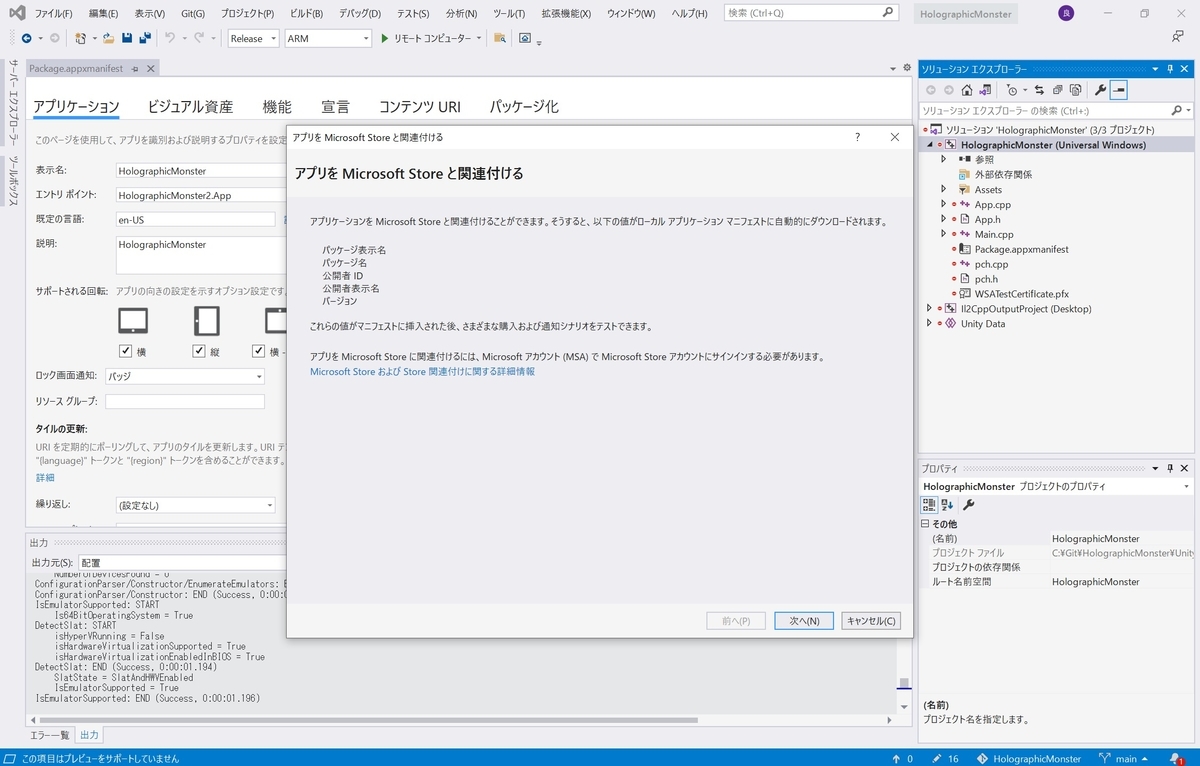This screenshot has height=766, width=1200.
Task: Collapse HolographicMonster (Universal Windows) project node
Action: click(929, 145)
